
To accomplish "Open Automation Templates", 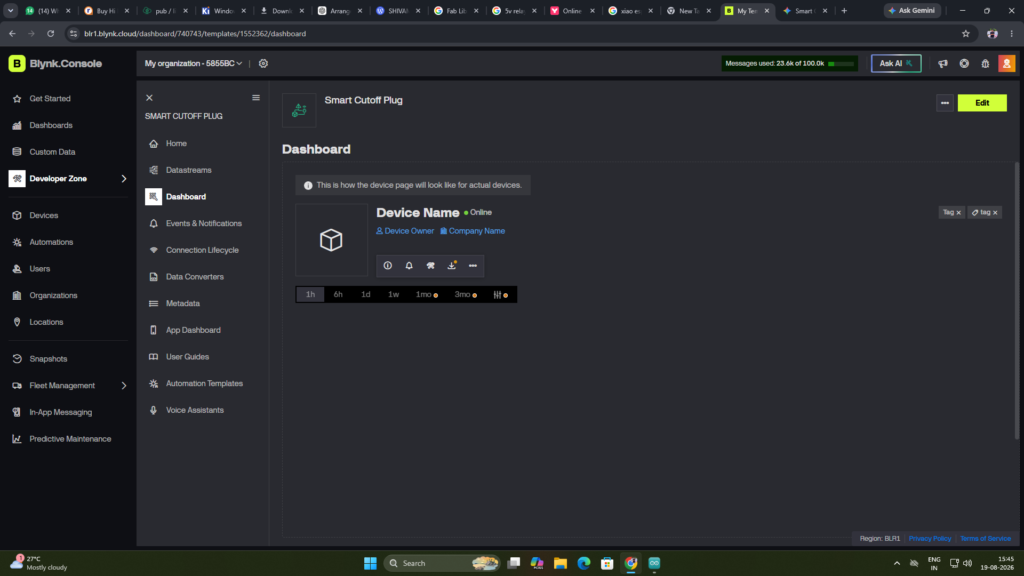I will pyautogui.click(x=204, y=385).
